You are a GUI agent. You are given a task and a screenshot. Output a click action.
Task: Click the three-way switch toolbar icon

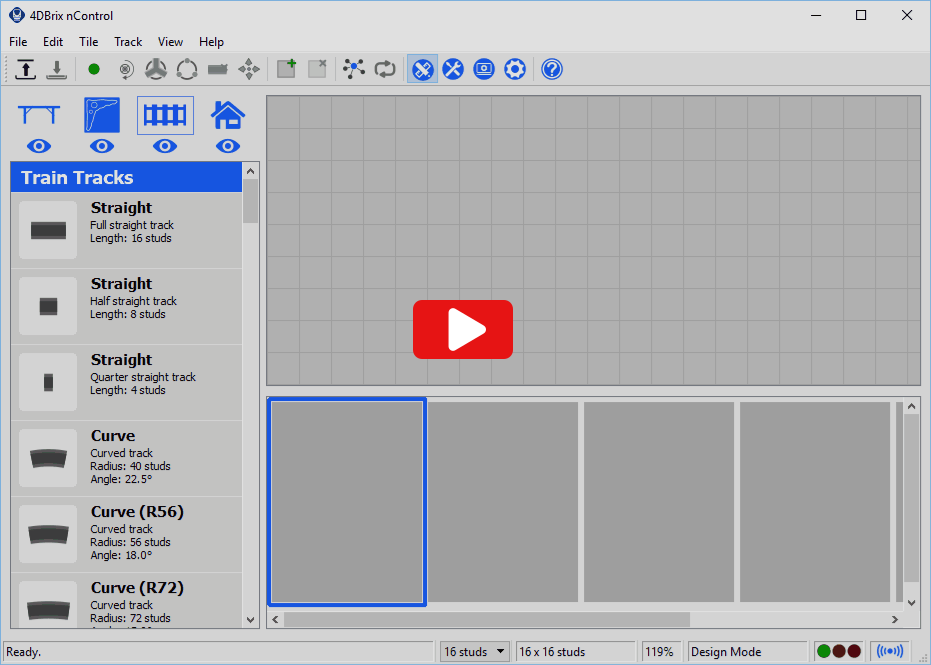pyautogui.click(x=156, y=69)
